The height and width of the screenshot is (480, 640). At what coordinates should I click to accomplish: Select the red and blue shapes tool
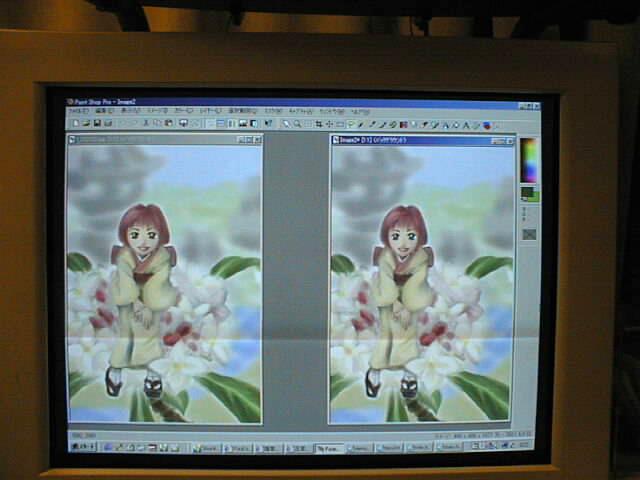pyautogui.click(x=487, y=126)
